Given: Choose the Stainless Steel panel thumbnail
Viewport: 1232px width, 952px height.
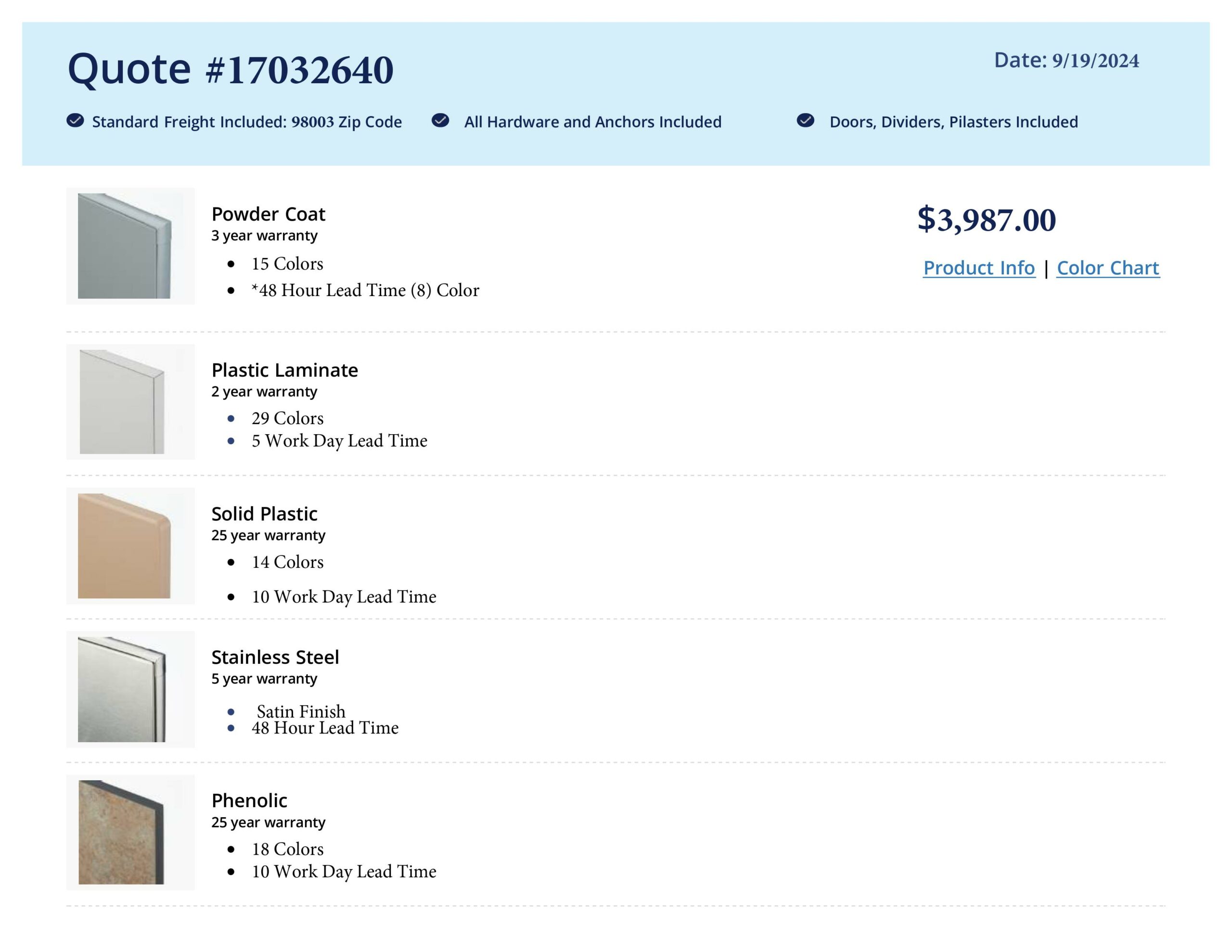Looking at the screenshot, I should pos(130,689).
